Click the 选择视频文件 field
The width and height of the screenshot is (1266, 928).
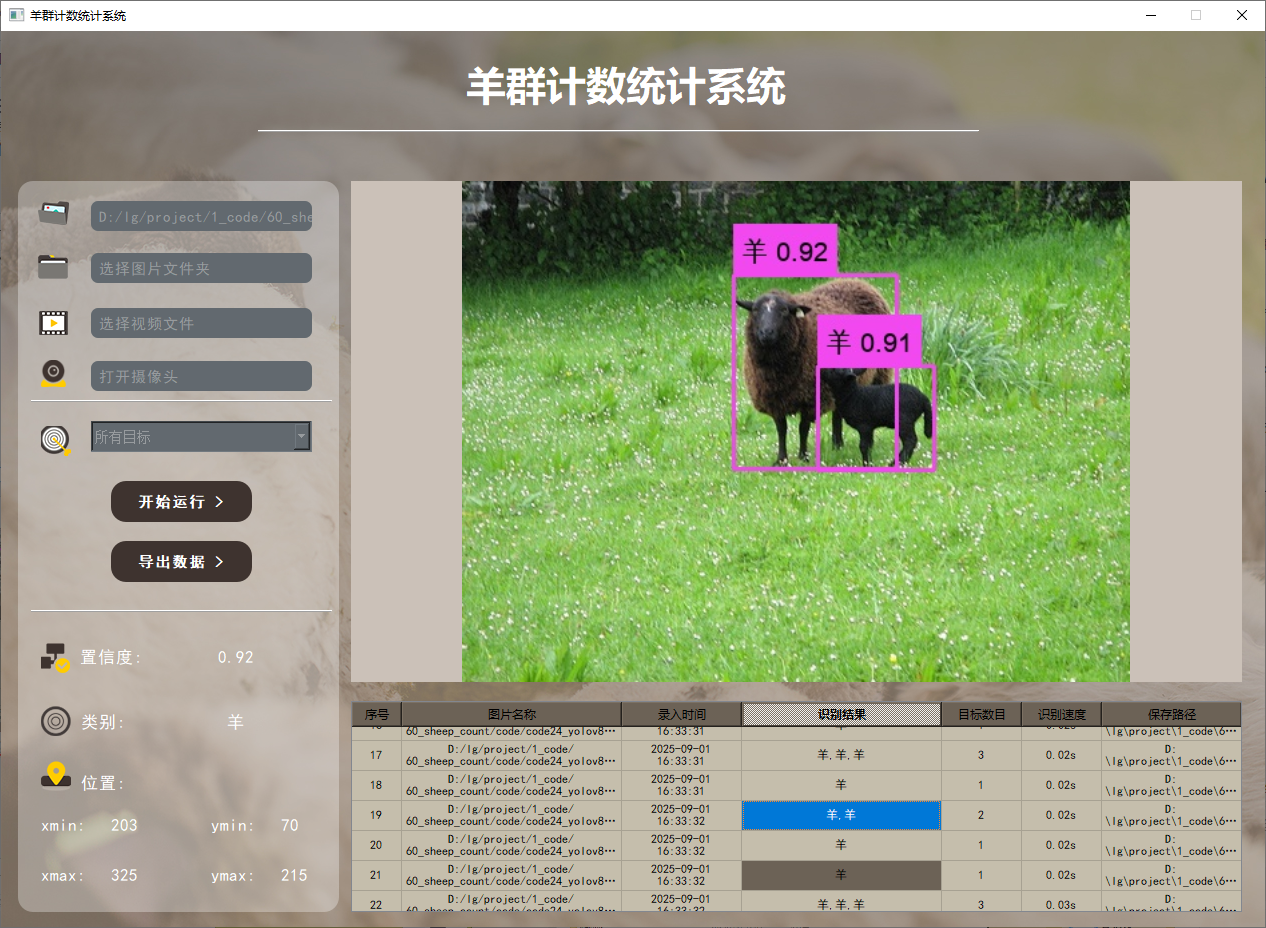point(201,323)
